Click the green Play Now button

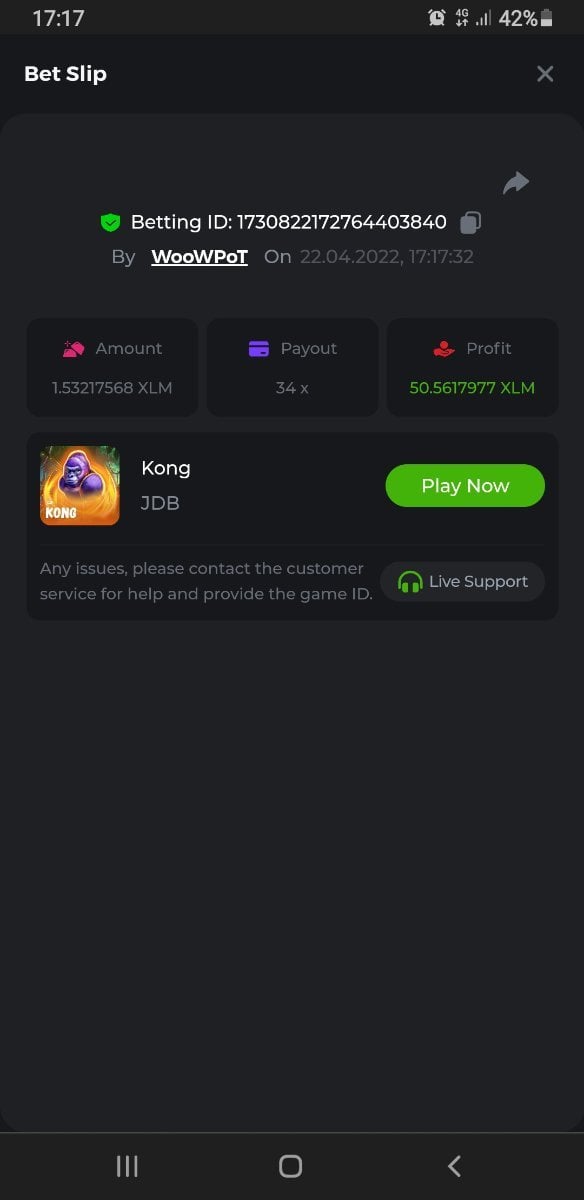pyautogui.click(x=465, y=486)
